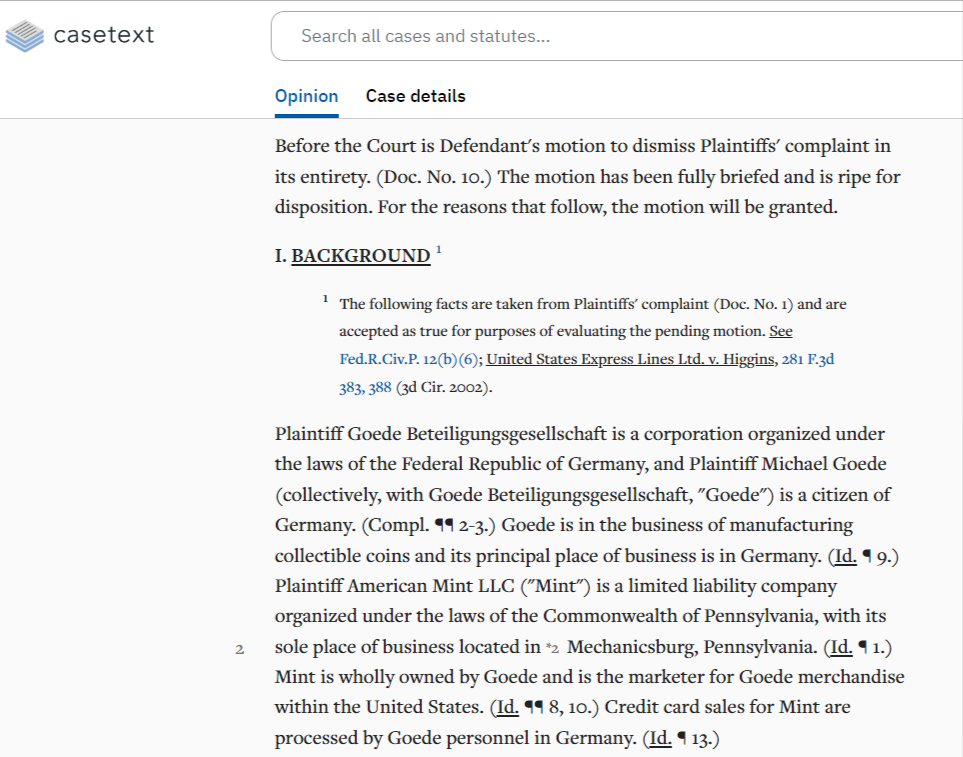Click the 'See' signal in the footnote

point(781,332)
